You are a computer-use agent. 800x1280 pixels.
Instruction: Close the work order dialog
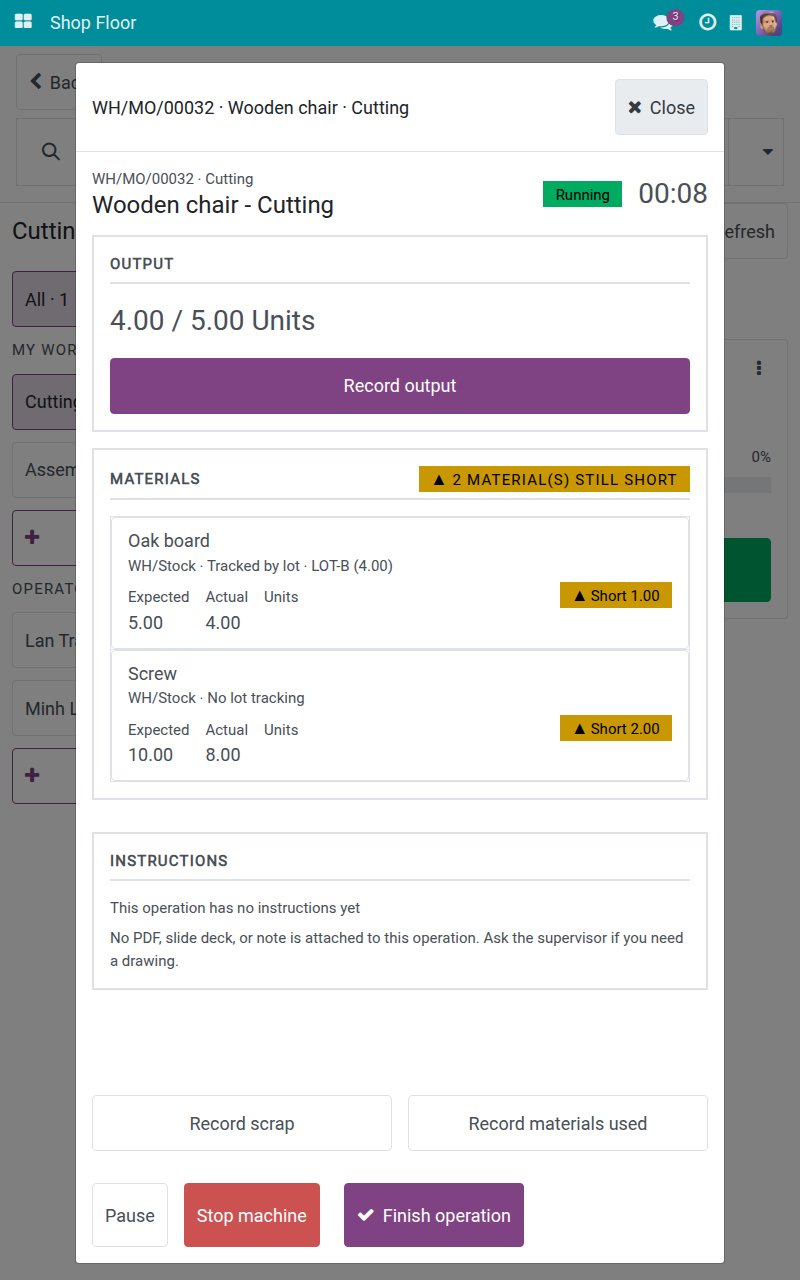click(x=661, y=107)
